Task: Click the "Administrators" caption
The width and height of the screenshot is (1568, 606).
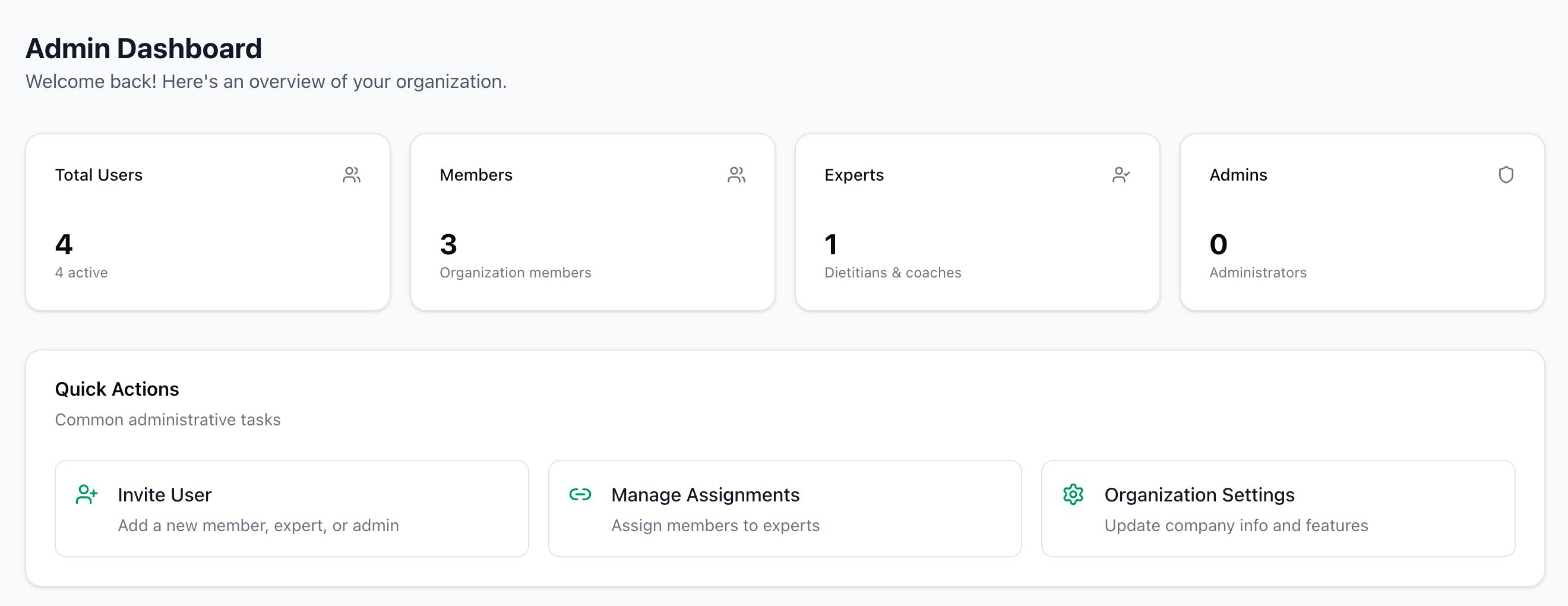Action: click(1257, 272)
